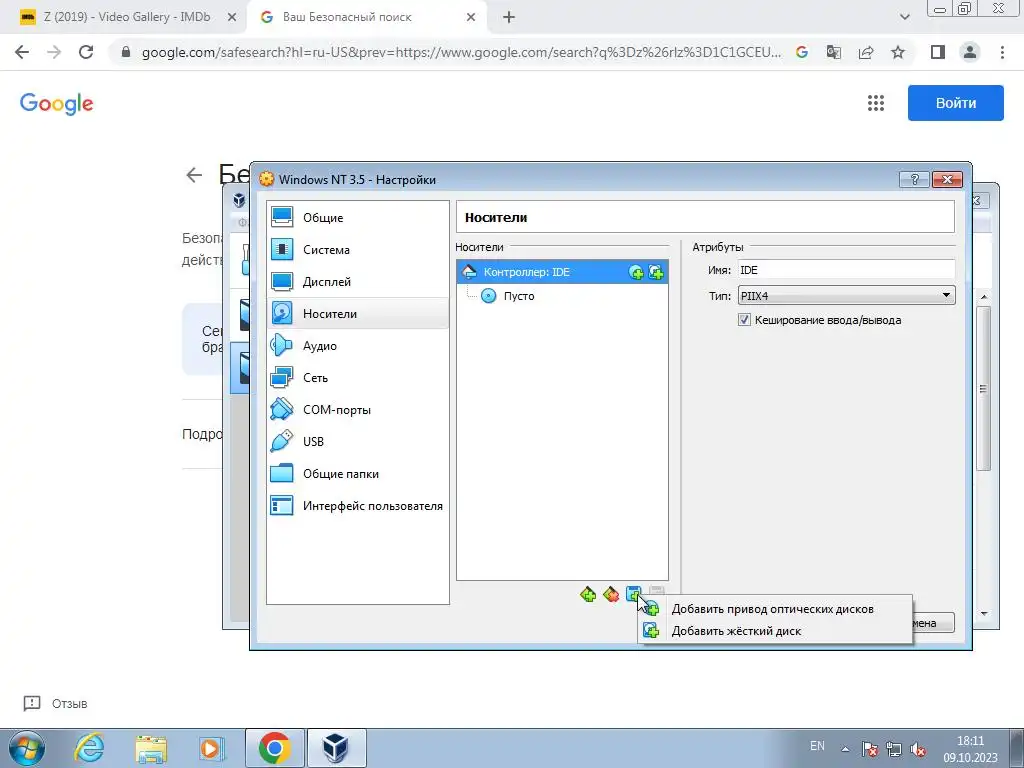The height and width of the screenshot is (768, 1024).
Task: Click the Chrome address bar URL
Action: [x=461, y=53]
